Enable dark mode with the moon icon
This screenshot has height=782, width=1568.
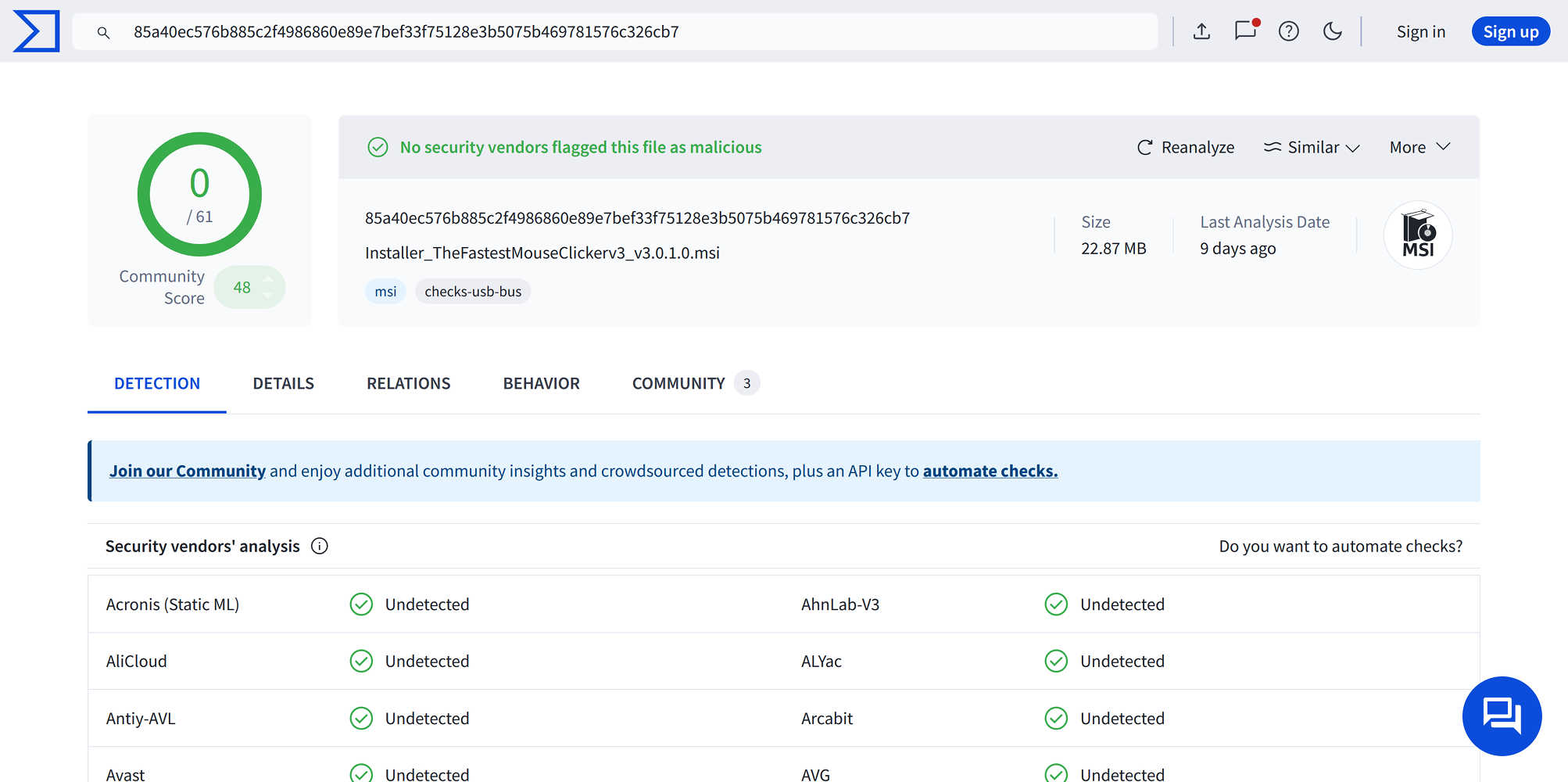click(1333, 31)
